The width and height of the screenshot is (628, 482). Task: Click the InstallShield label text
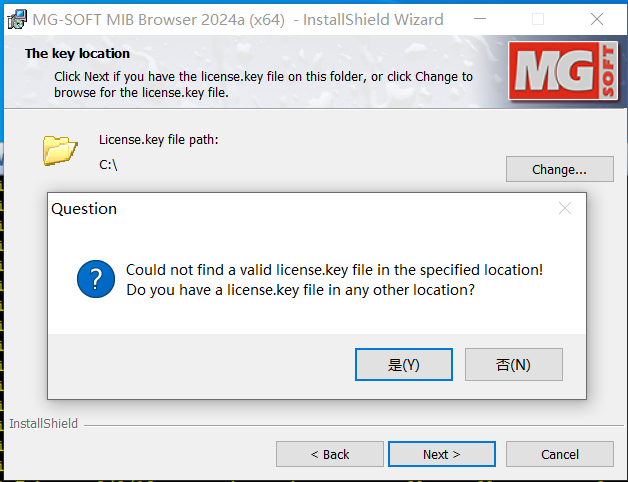(x=44, y=424)
